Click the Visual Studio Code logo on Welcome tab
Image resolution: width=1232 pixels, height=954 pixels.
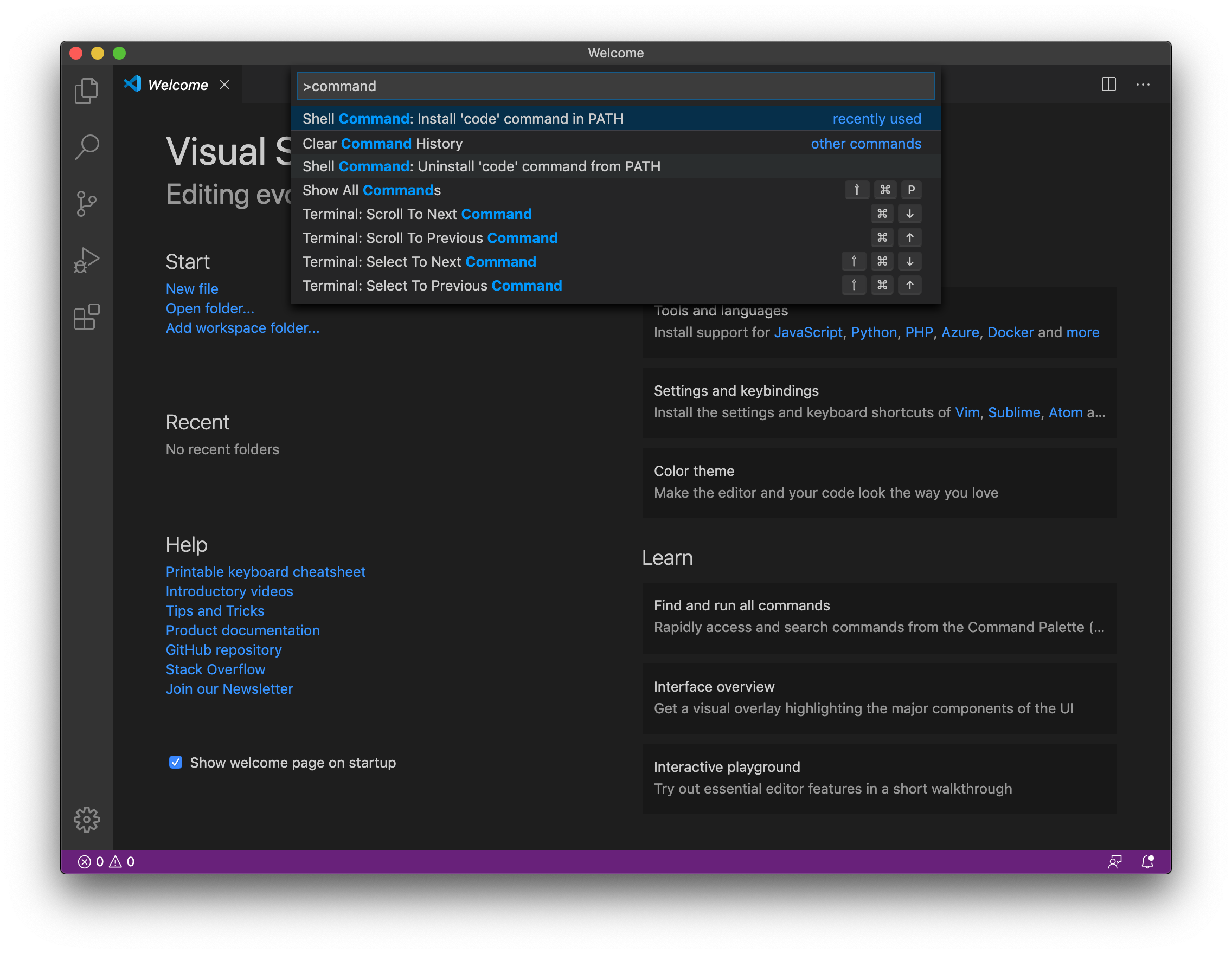point(132,84)
